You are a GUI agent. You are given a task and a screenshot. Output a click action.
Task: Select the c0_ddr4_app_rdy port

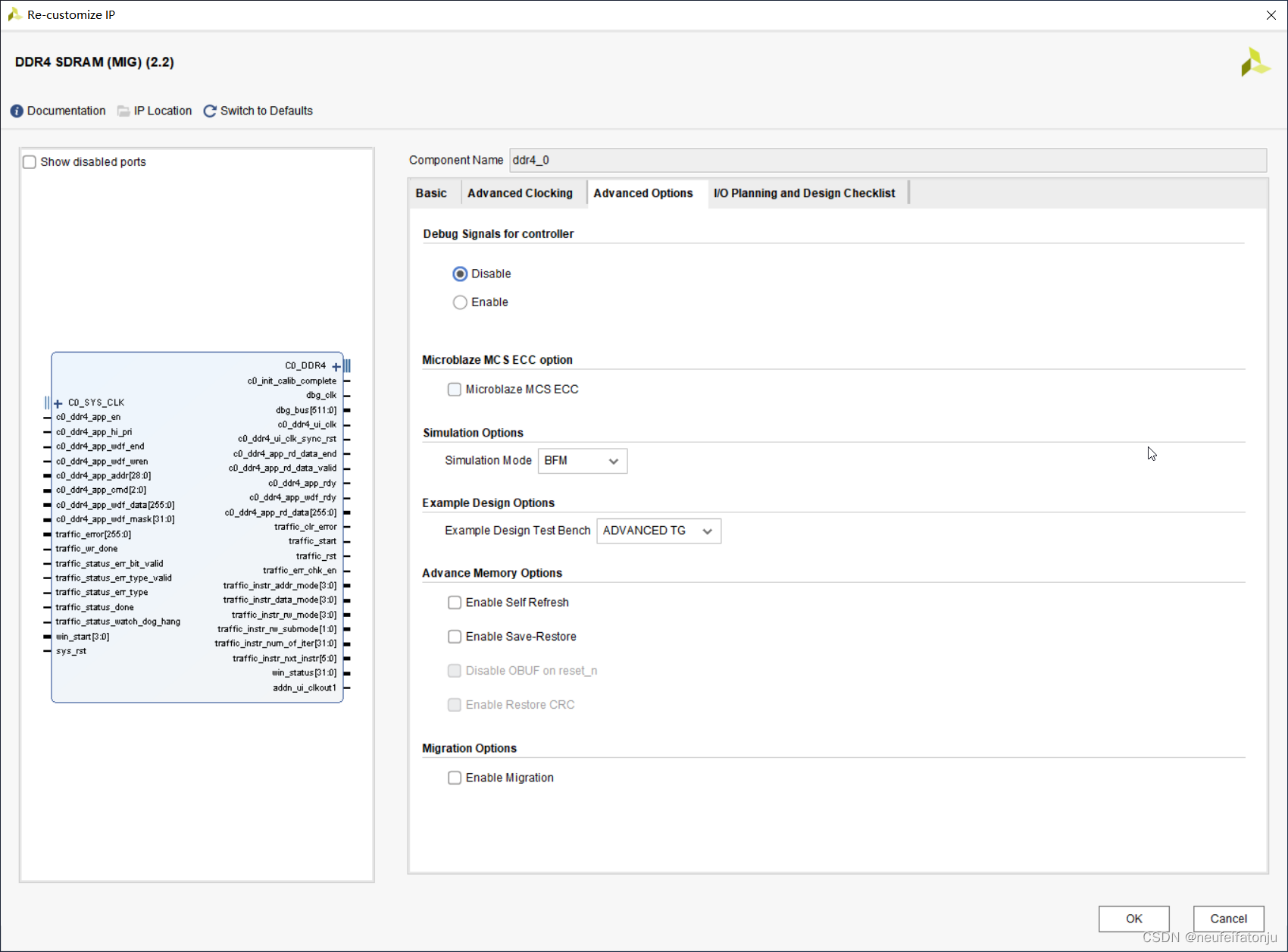(x=302, y=484)
